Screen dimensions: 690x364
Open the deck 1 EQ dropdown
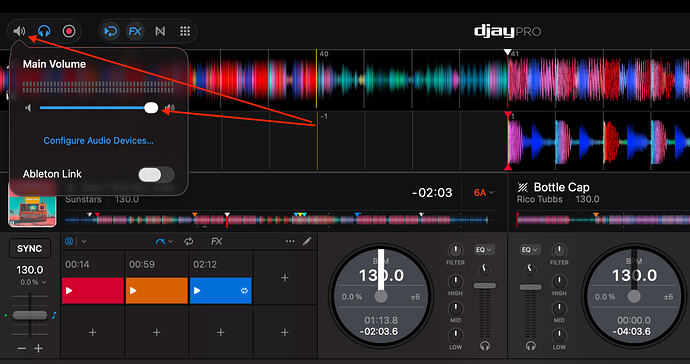[484, 250]
